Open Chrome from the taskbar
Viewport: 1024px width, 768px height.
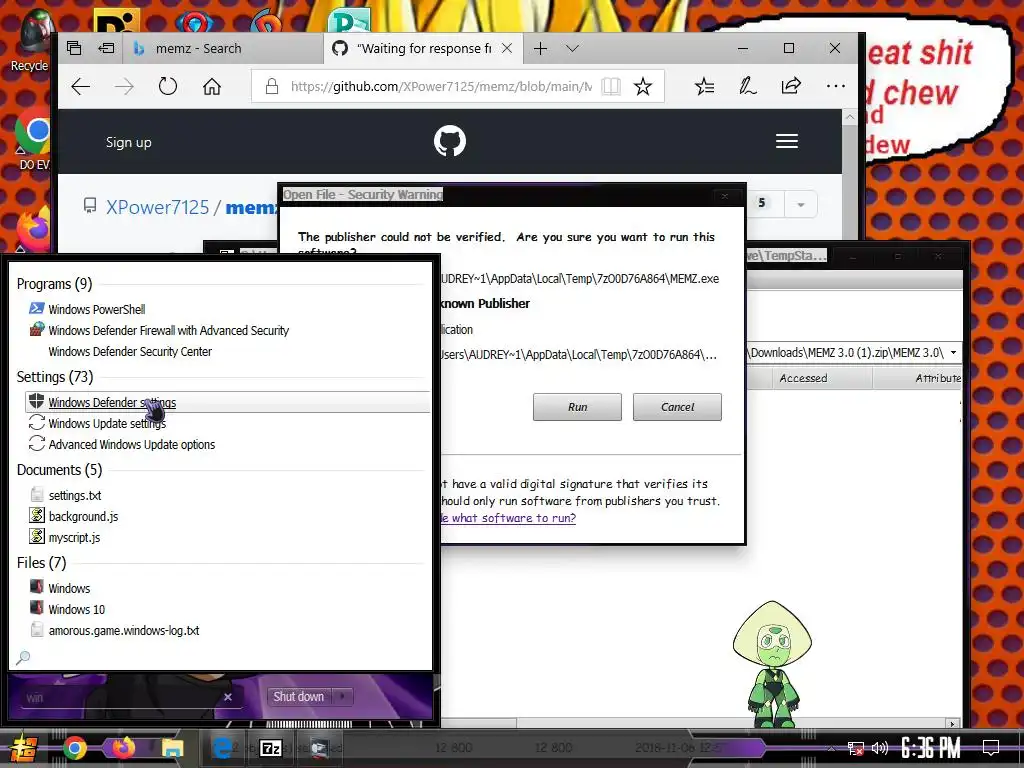tap(74, 748)
